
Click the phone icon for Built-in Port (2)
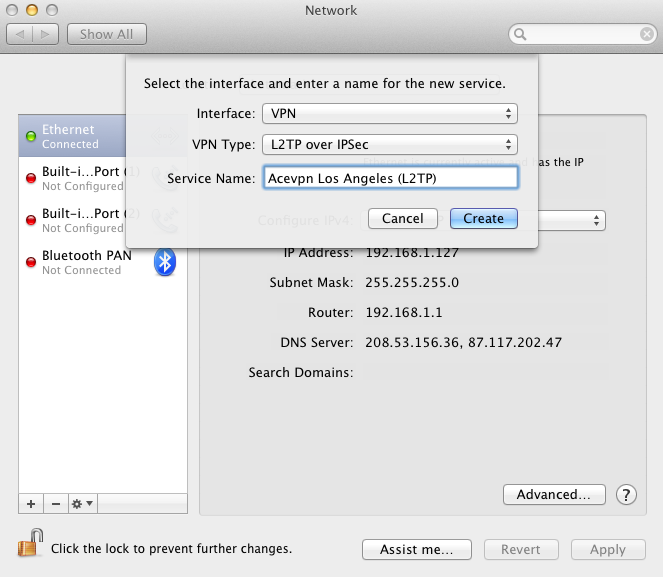point(165,220)
